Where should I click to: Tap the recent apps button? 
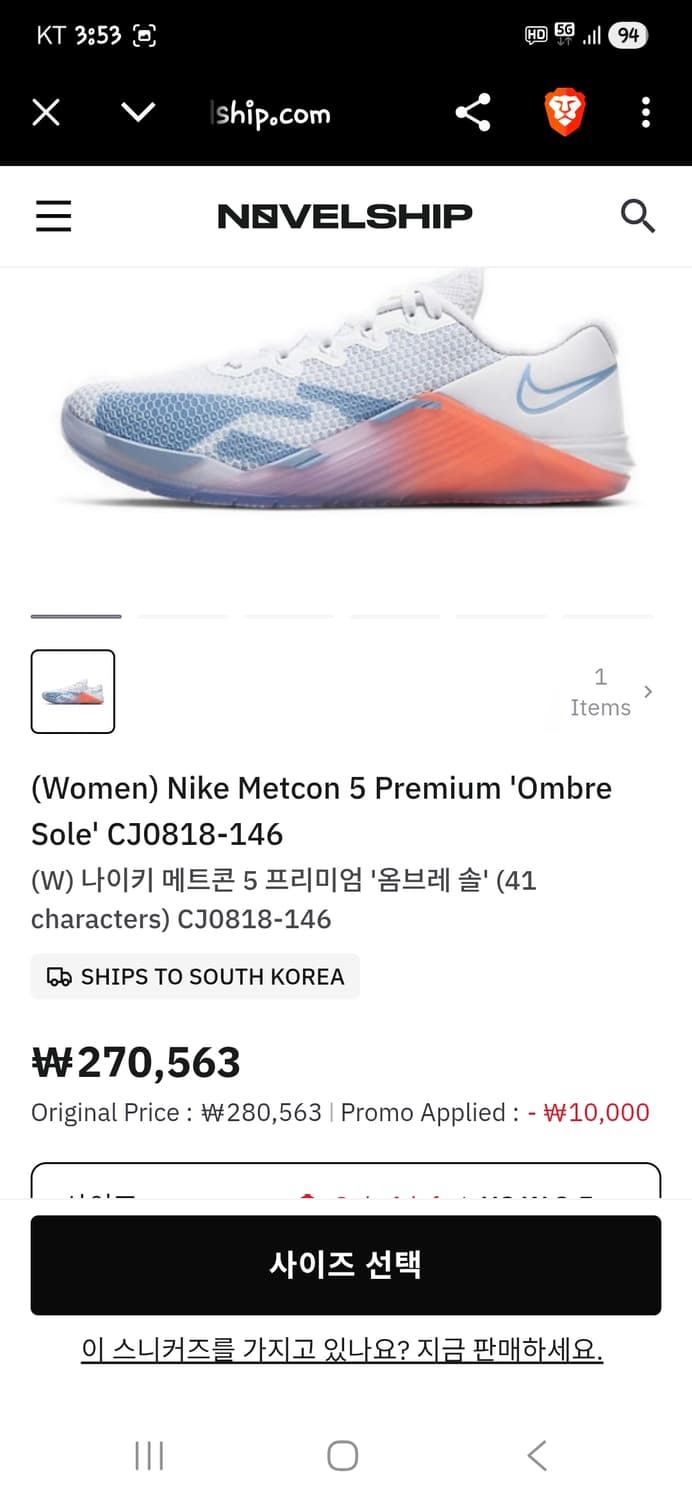148,1456
